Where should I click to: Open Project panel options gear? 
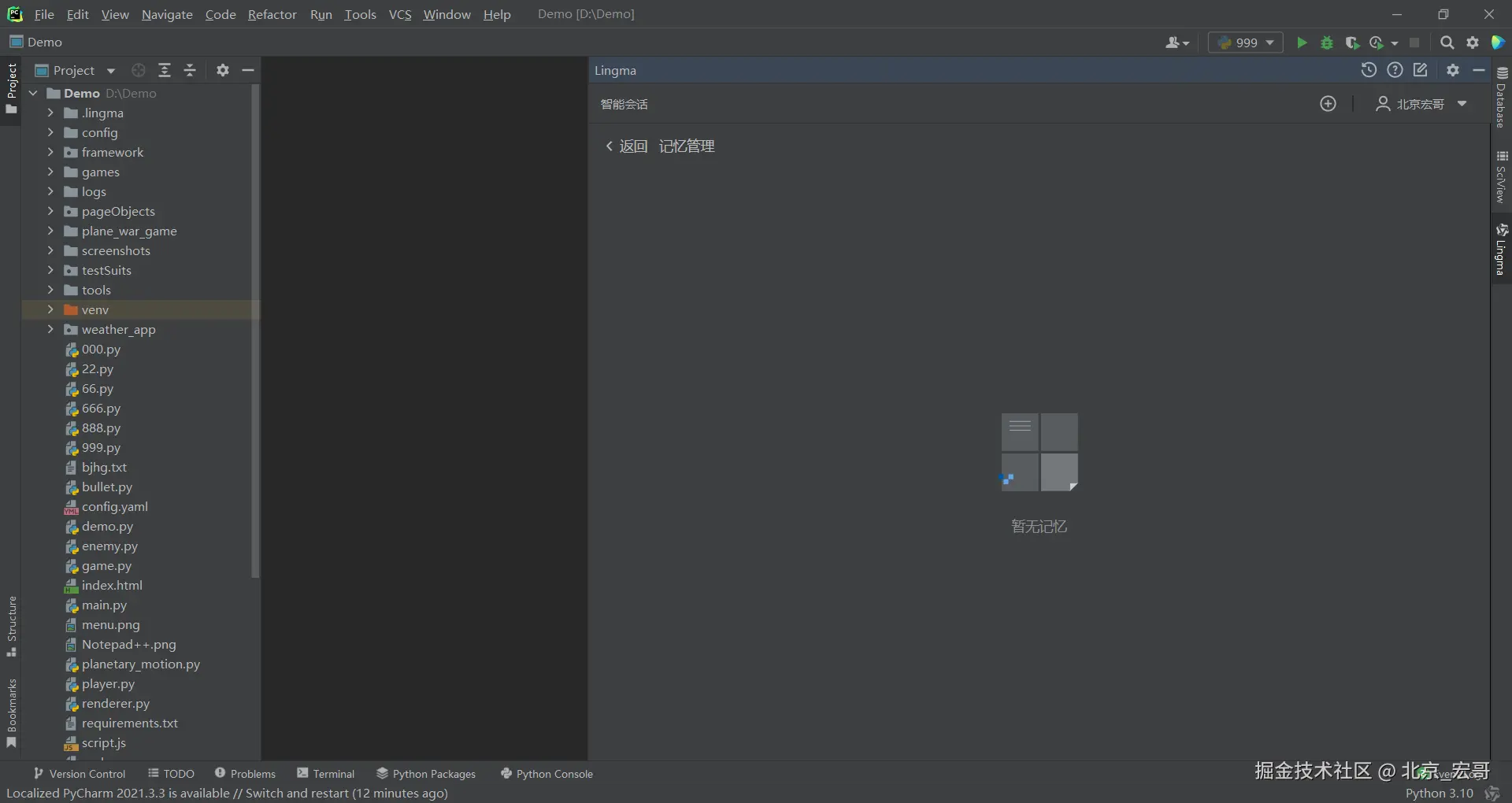coord(223,70)
